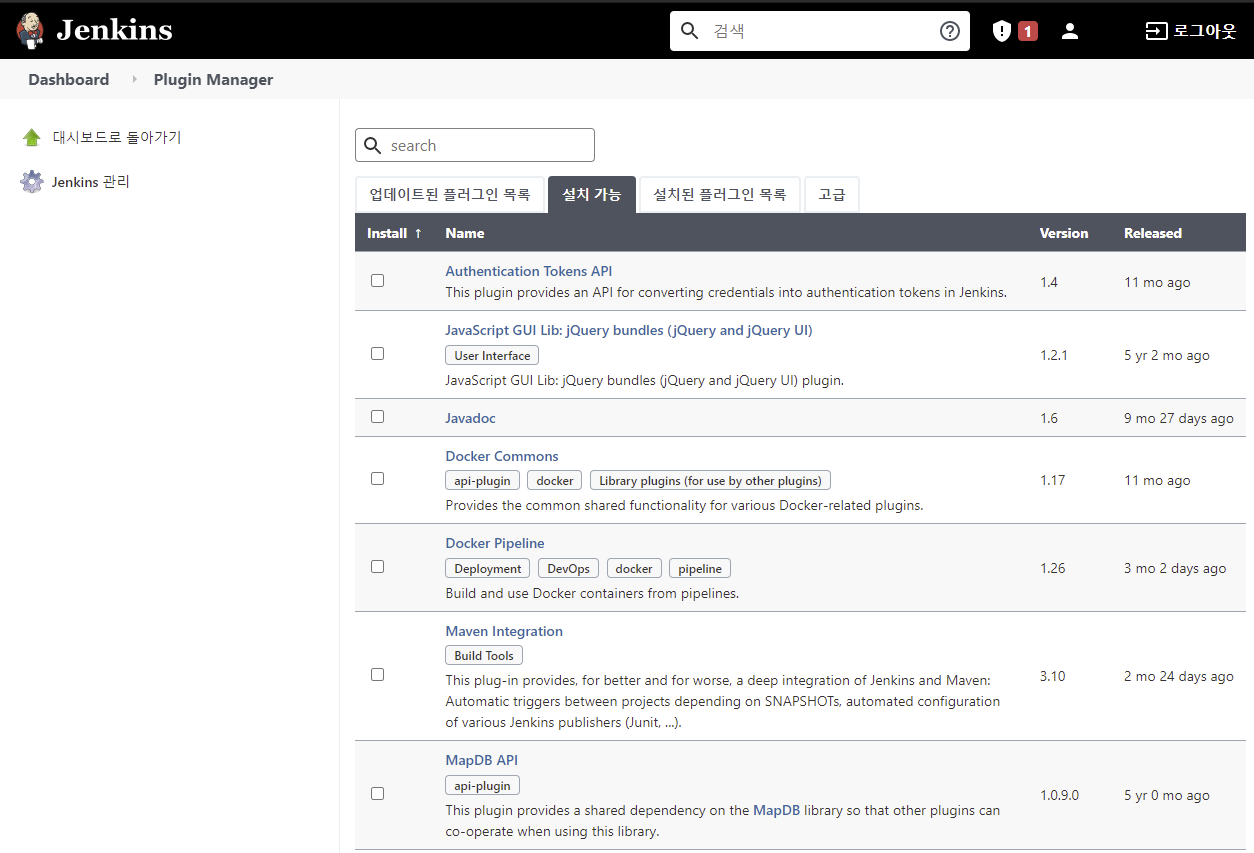Click the breadcrumb separator arrow after Dashboard
The width and height of the screenshot is (1254, 853).
pos(134,80)
